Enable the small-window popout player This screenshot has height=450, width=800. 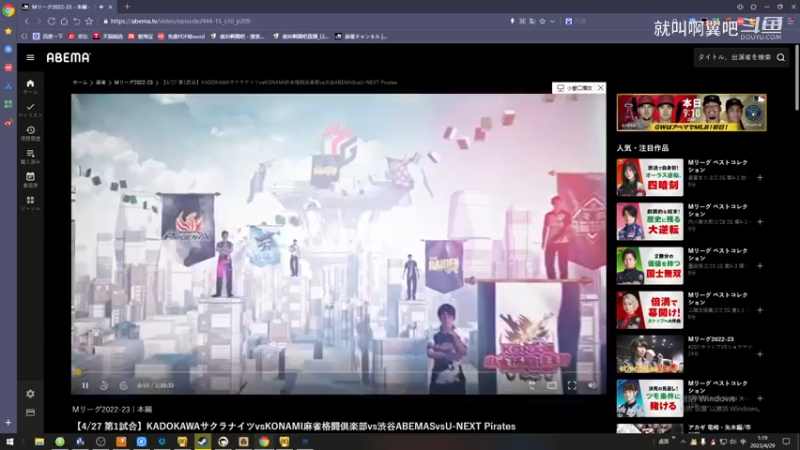point(574,88)
